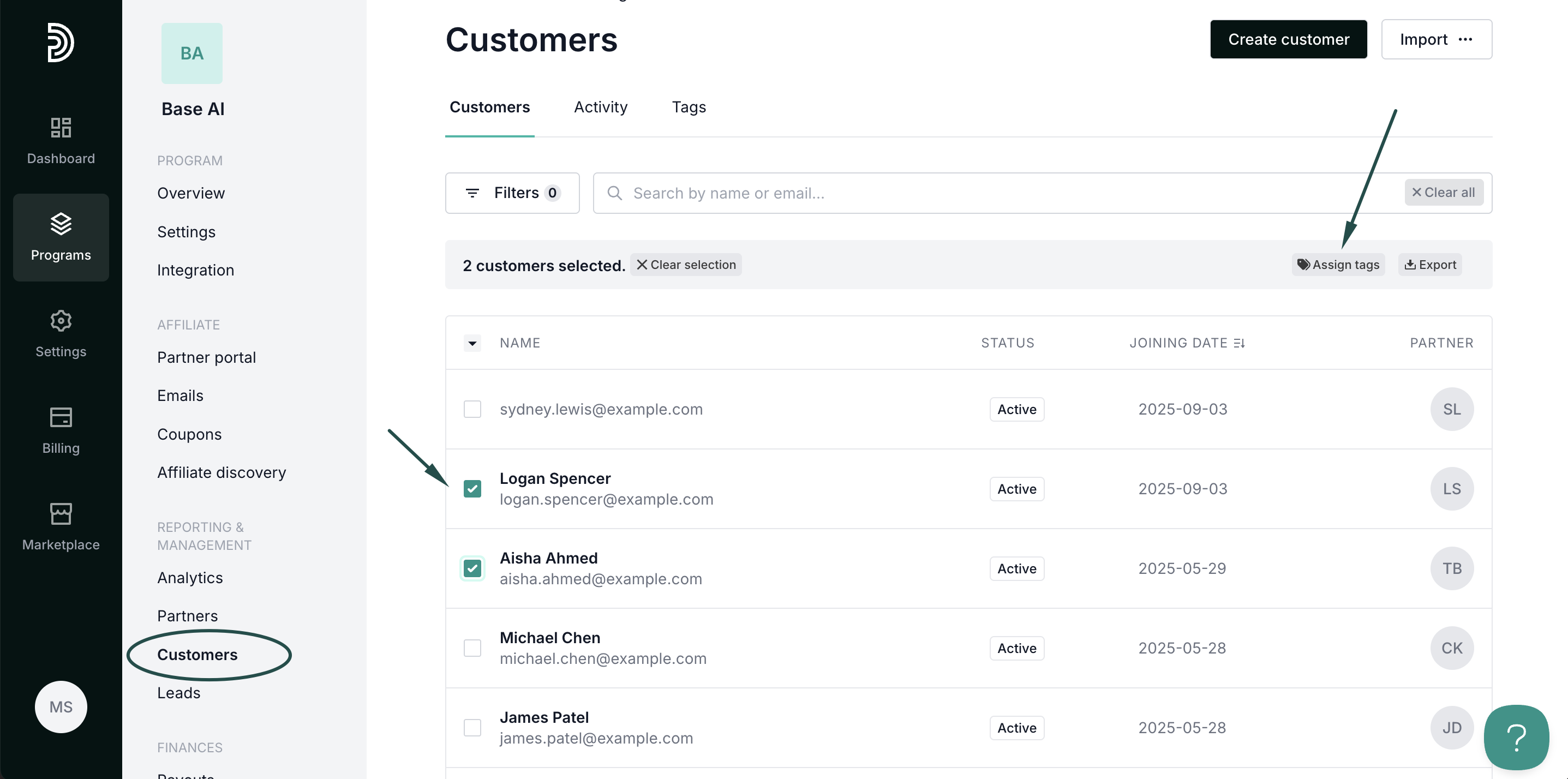
Task: Open the select-all dropdown arrow in header
Action: coord(472,343)
